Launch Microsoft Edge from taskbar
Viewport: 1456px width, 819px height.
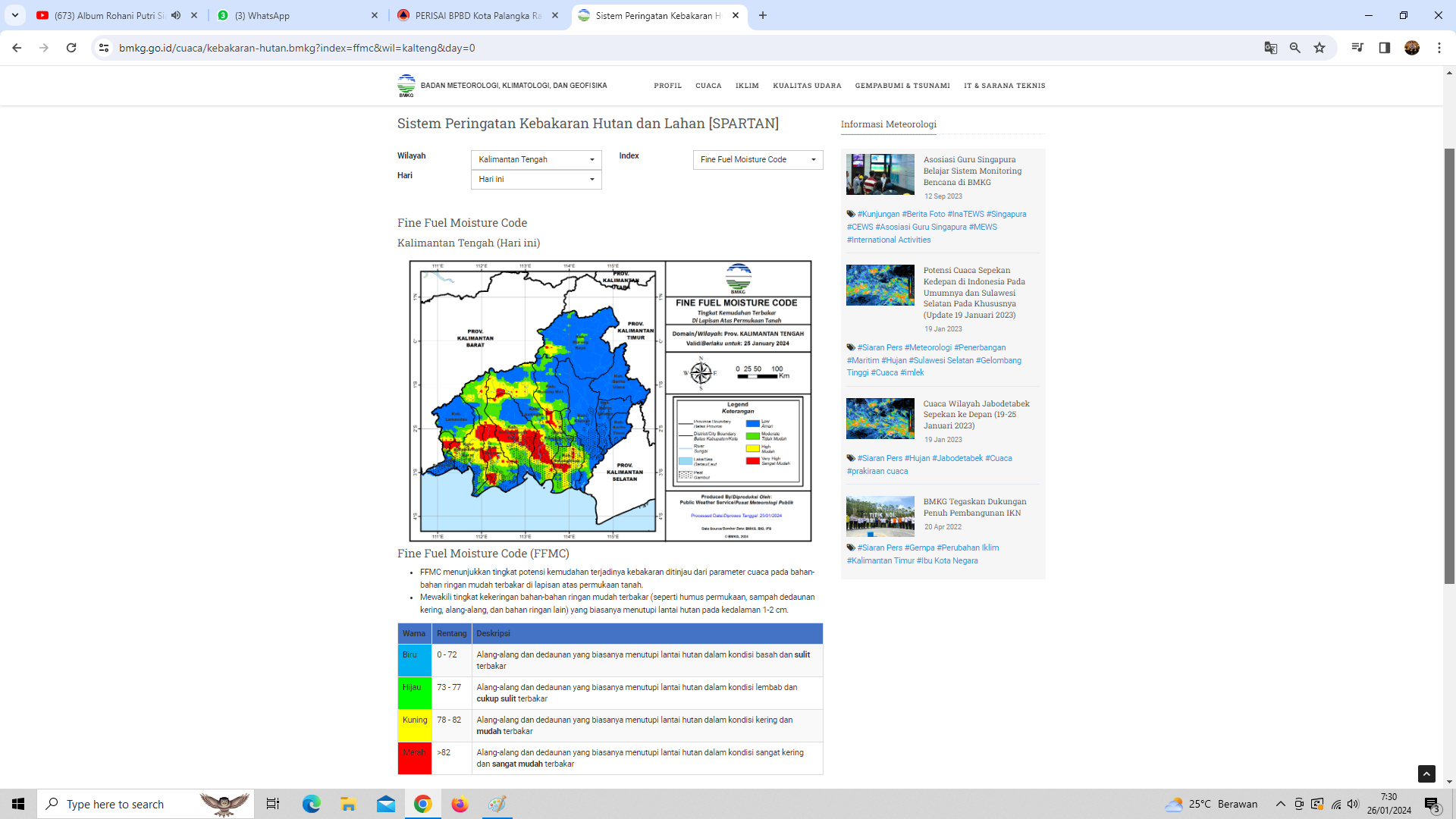tap(311, 804)
